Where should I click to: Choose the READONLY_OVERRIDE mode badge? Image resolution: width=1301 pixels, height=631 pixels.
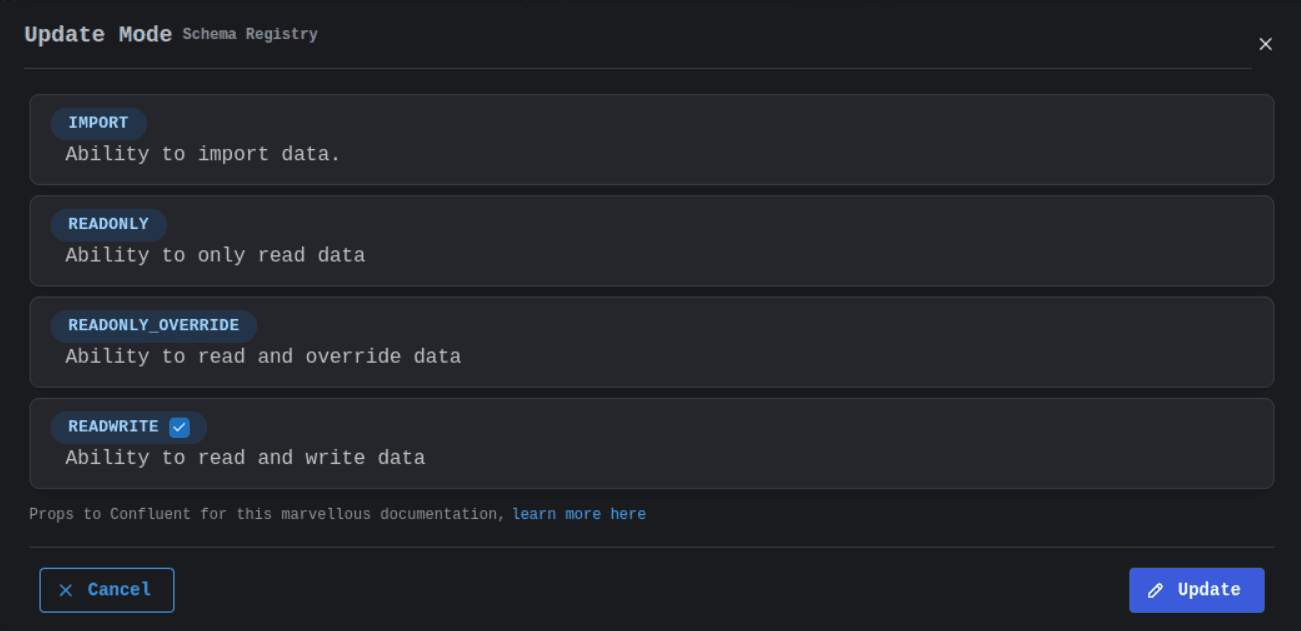pyautogui.click(x=153, y=325)
